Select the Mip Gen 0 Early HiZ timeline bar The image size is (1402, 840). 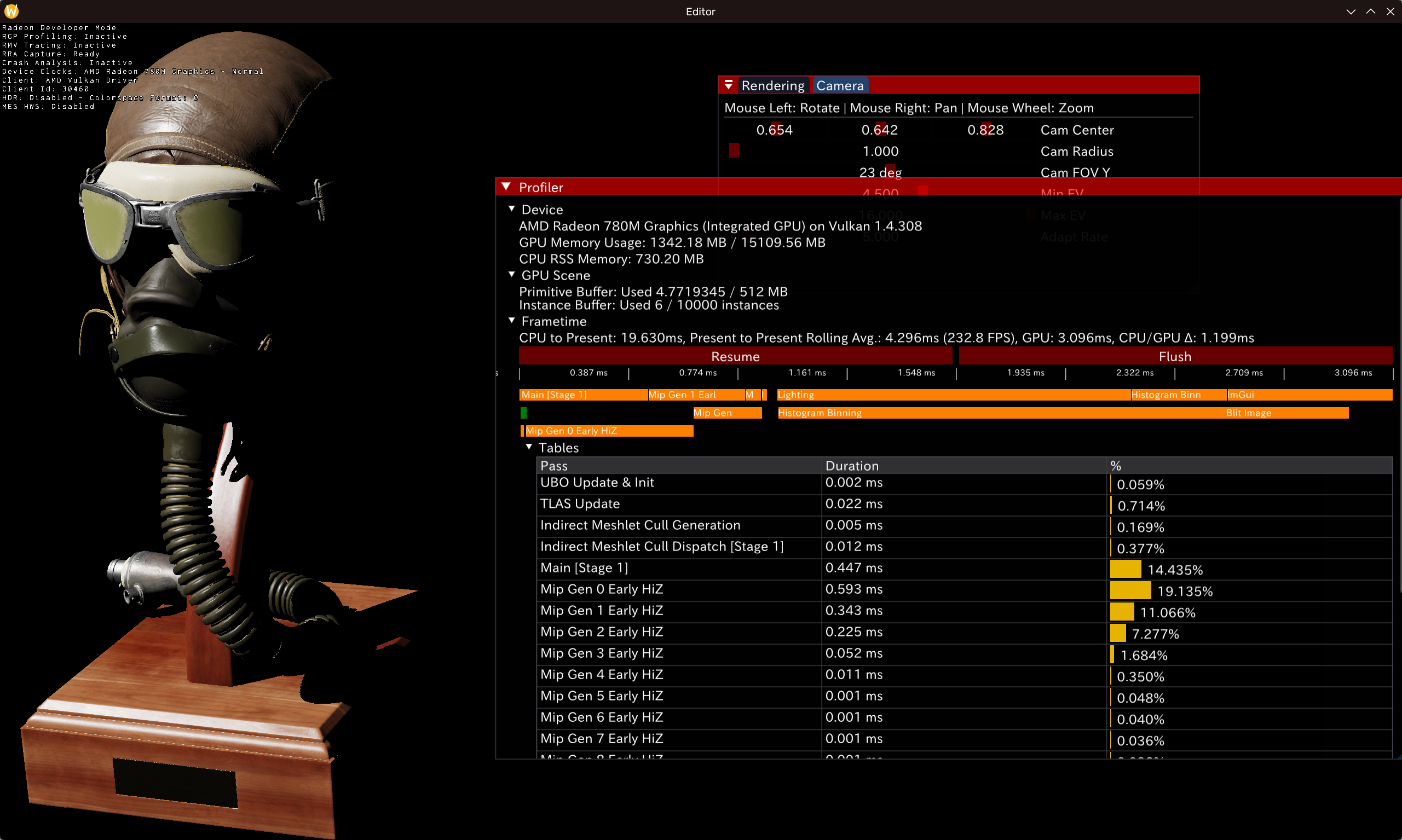608,431
